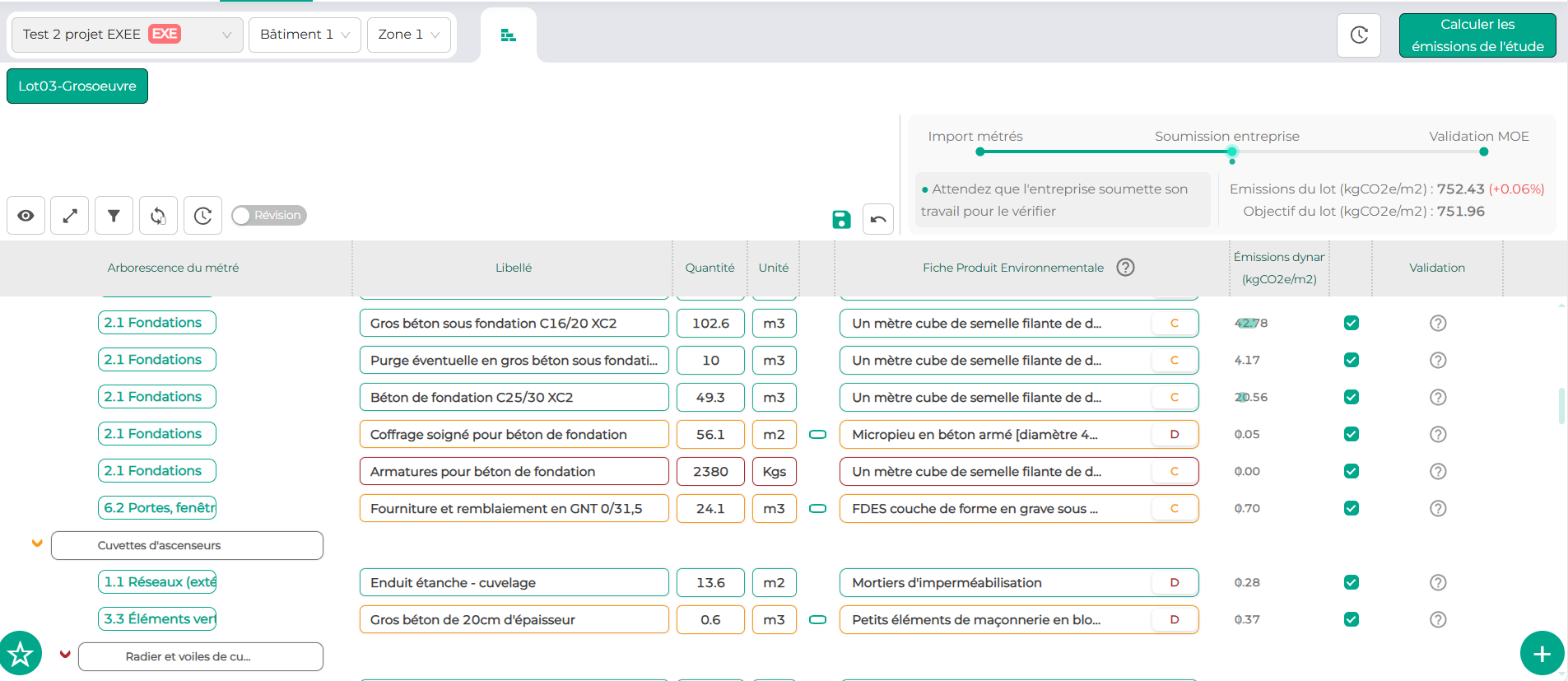The width and height of the screenshot is (1568, 681).
Task: Click Calculer les émissions de l'étude button
Action: [x=1477, y=35]
